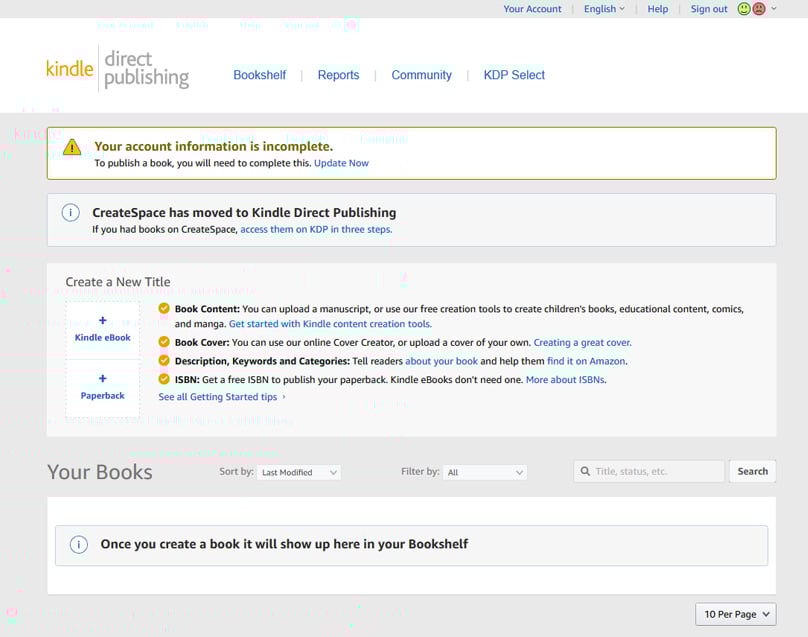
Task: Click the Update Now link
Action: [x=342, y=162]
